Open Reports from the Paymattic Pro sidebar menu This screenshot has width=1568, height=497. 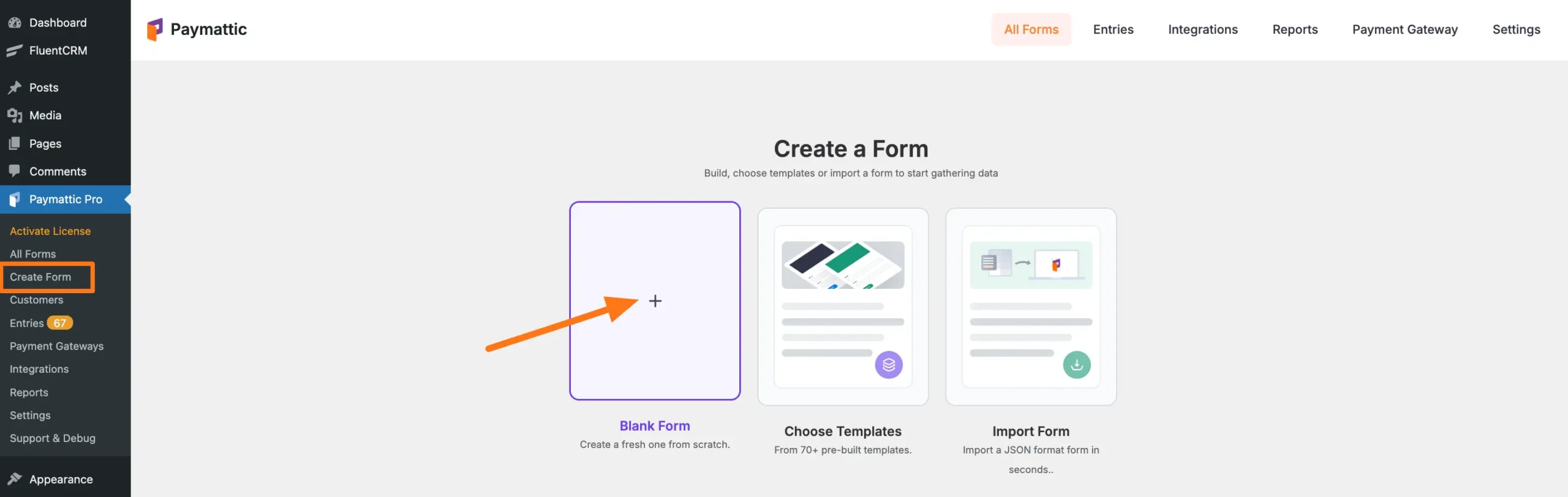click(29, 392)
